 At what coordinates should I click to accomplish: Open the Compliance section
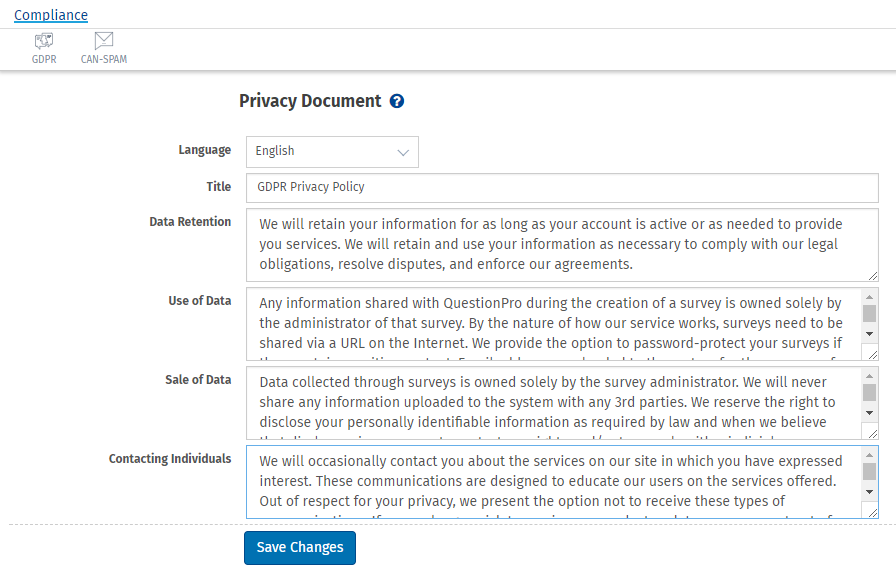coord(50,14)
